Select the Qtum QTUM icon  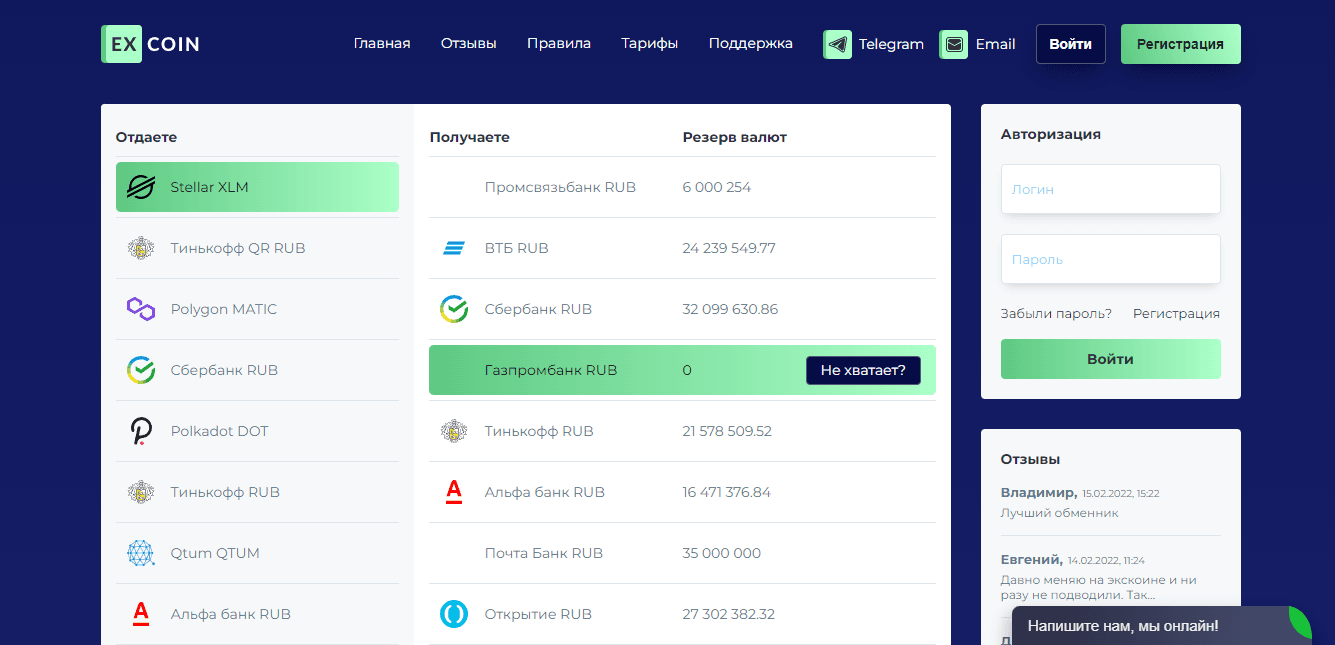tap(141, 553)
